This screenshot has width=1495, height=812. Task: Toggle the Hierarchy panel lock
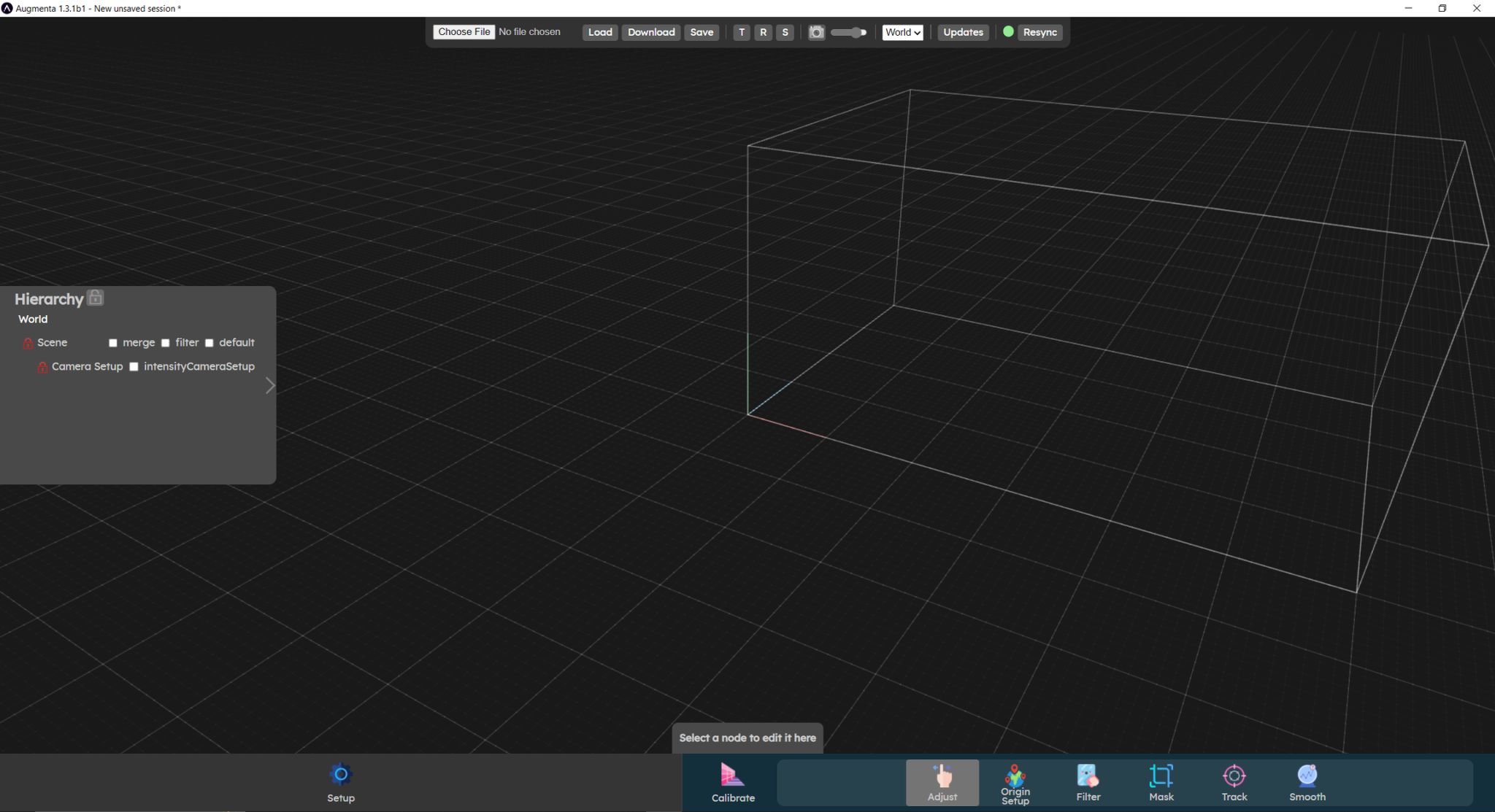[94, 297]
